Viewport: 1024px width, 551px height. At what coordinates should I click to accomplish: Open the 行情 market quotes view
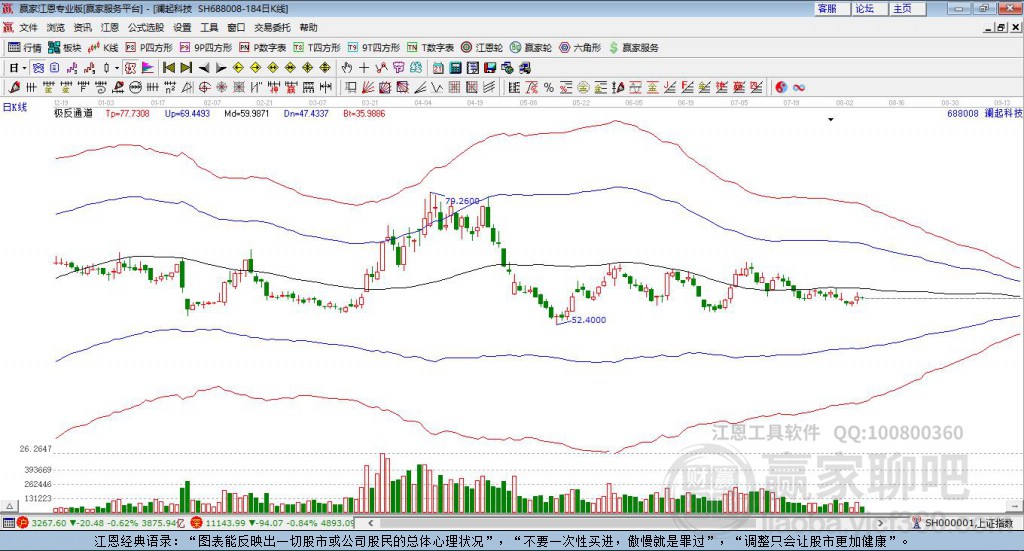(x=24, y=48)
